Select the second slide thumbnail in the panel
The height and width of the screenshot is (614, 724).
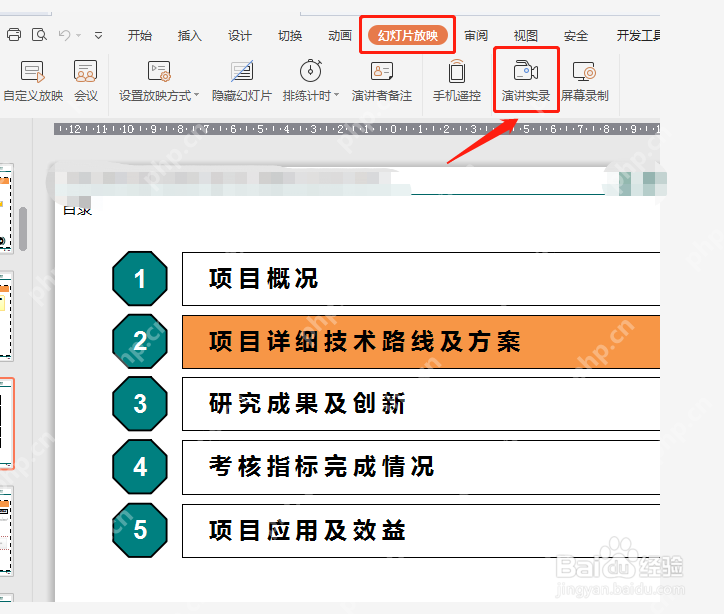click(x=6, y=316)
